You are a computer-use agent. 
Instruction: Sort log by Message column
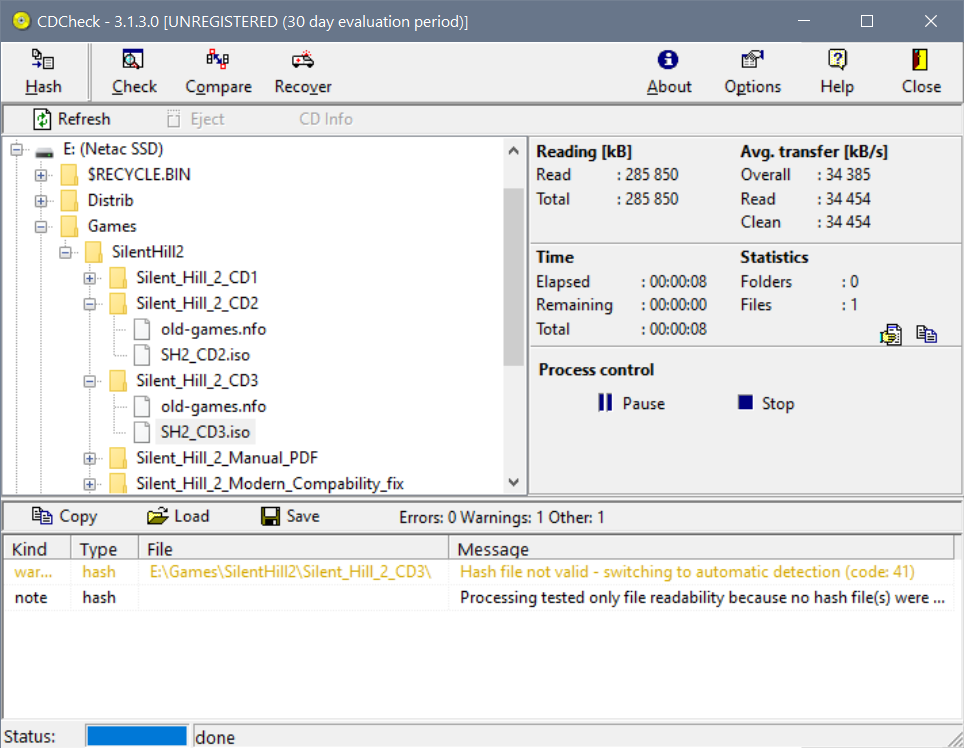pyautogui.click(x=701, y=549)
